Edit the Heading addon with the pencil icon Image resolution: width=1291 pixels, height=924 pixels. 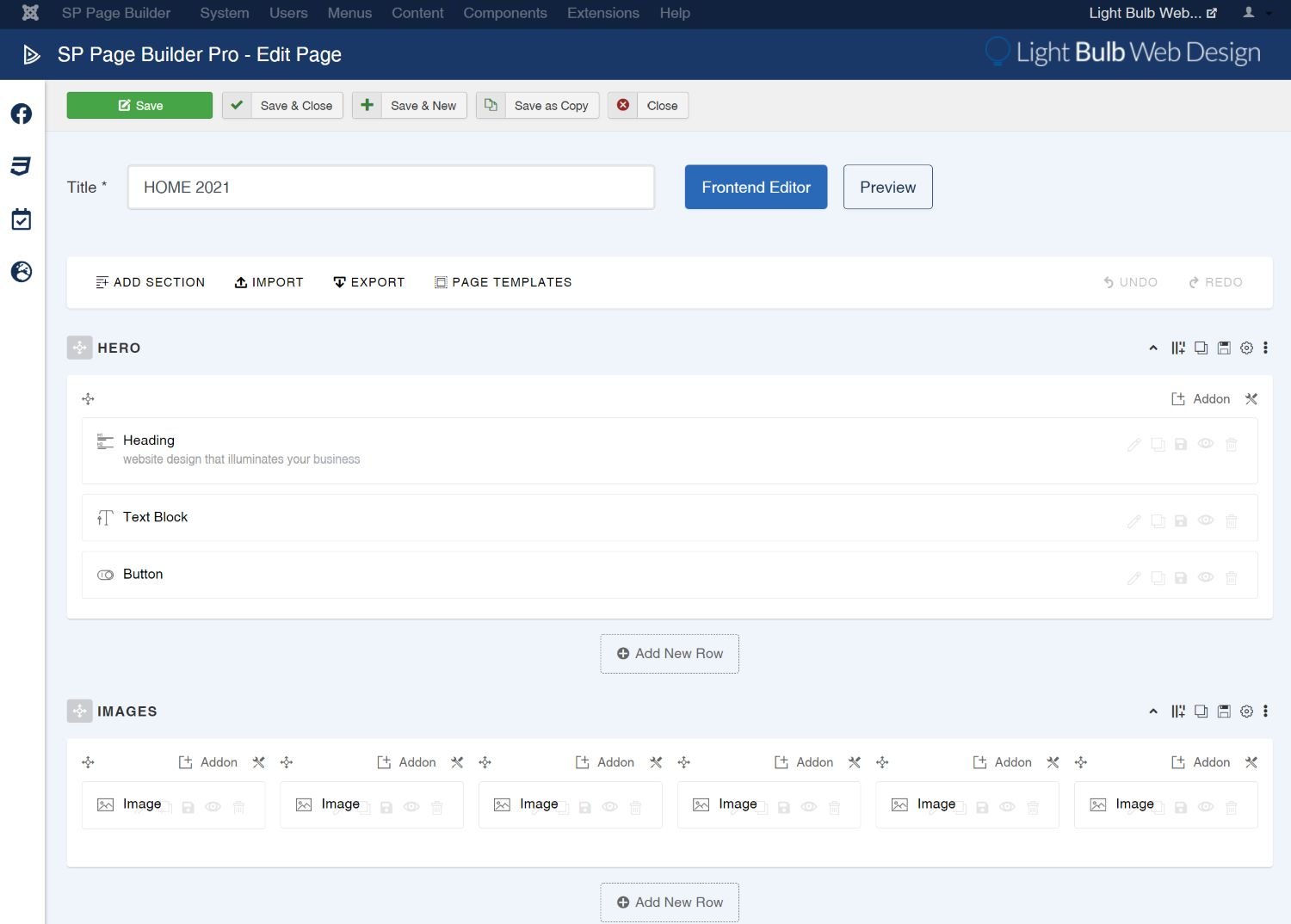click(1133, 444)
